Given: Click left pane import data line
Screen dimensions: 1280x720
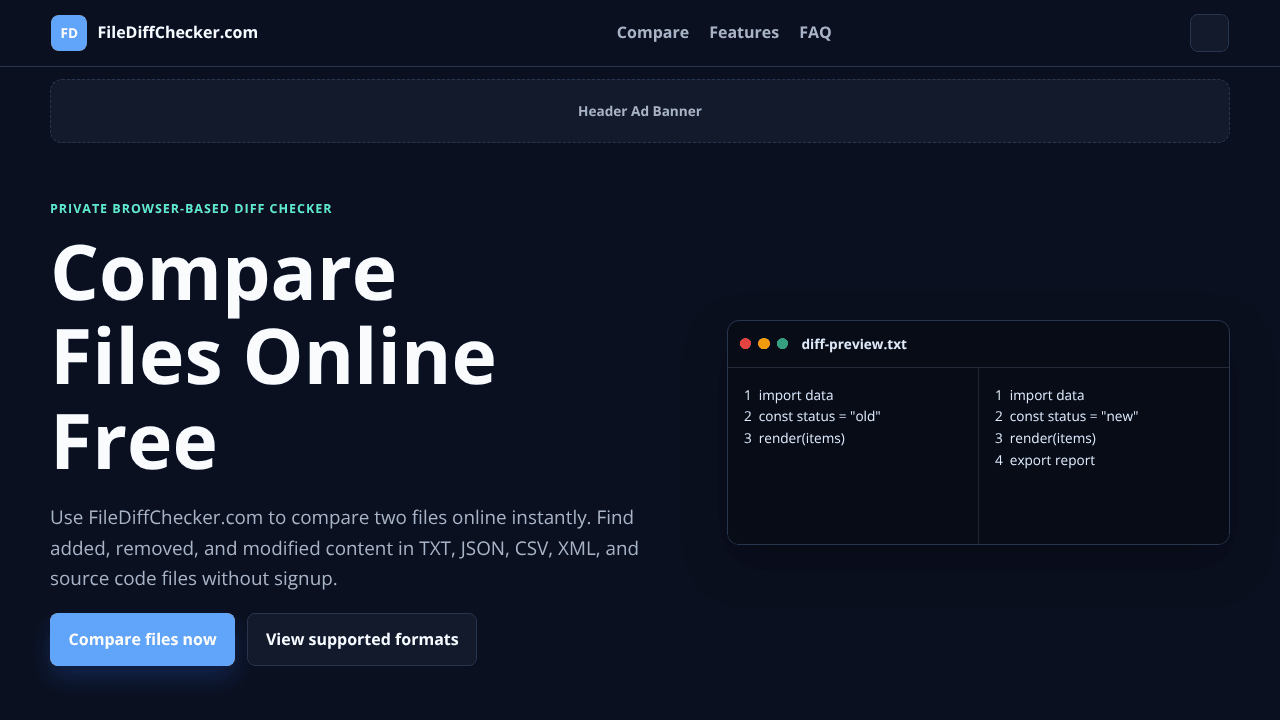Looking at the screenshot, I should click(x=788, y=395).
